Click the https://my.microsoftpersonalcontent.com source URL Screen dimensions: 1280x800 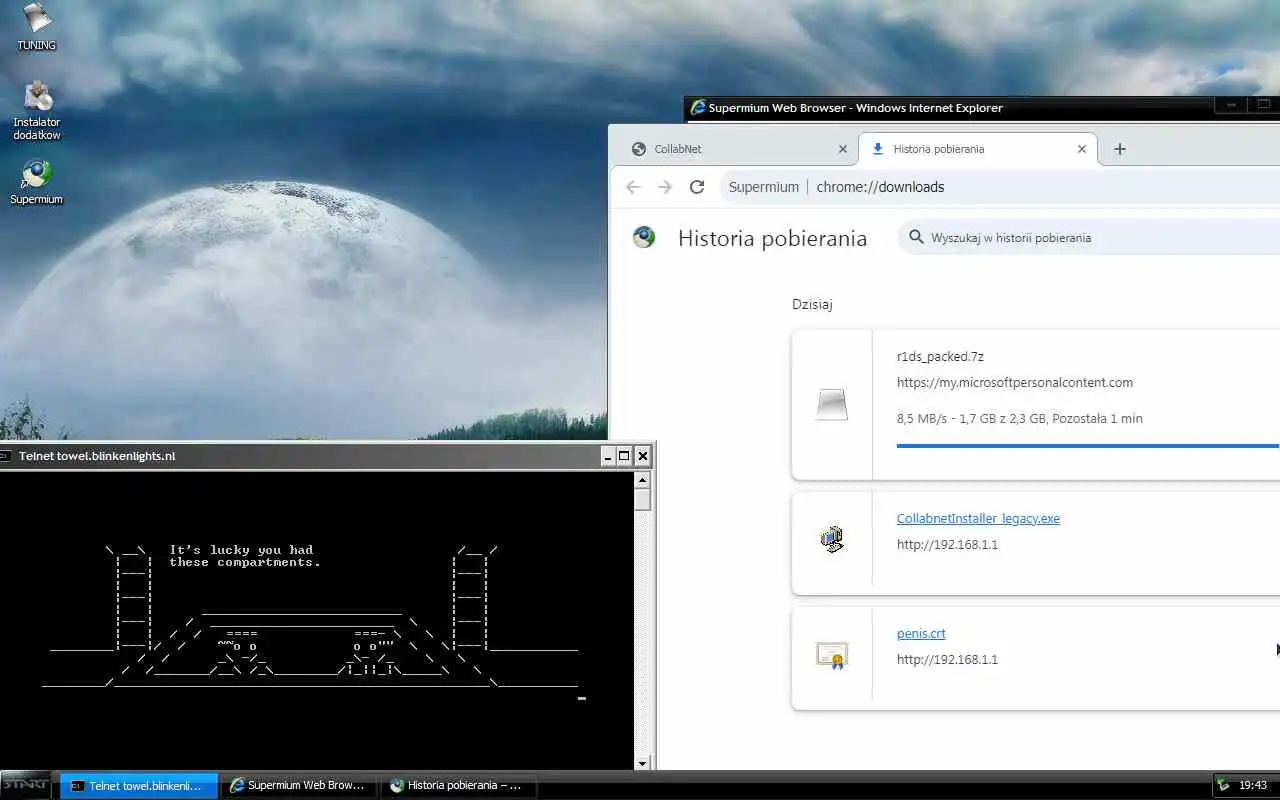click(x=1015, y=383)
